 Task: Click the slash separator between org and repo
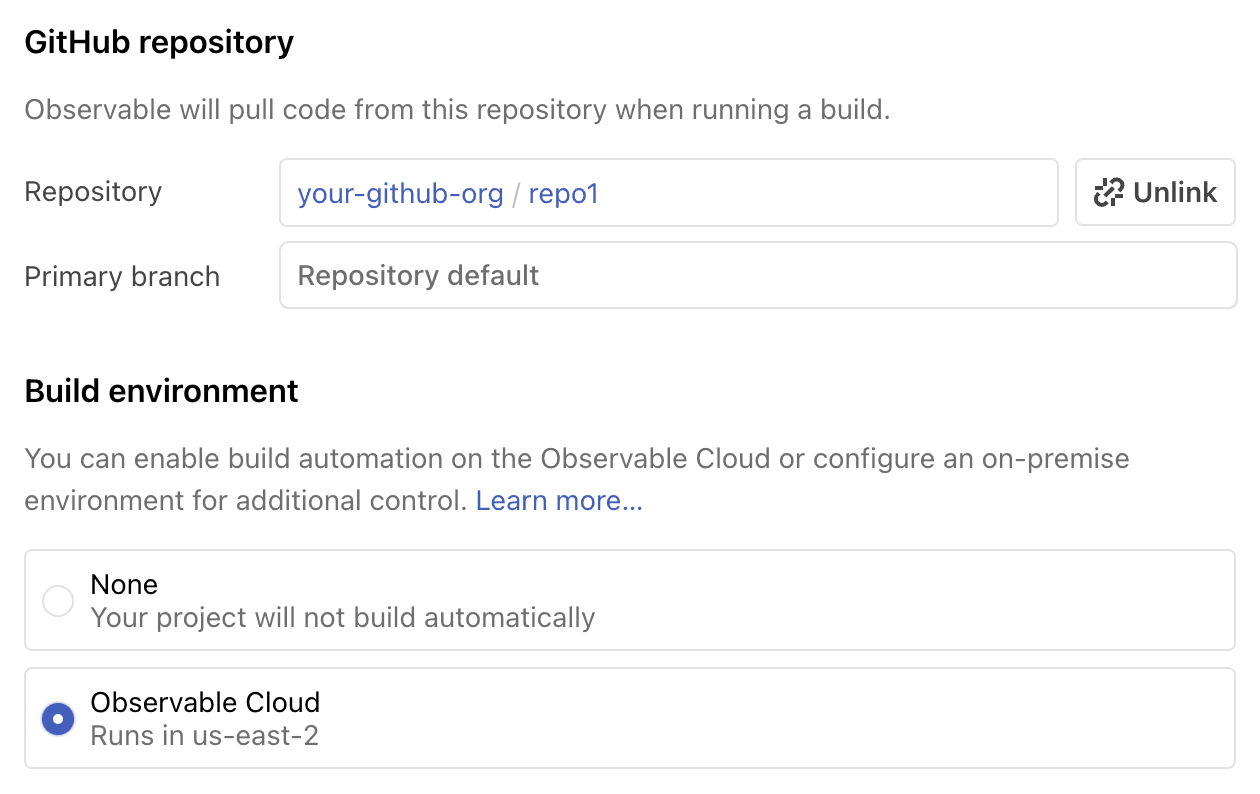pyautogui.click(x=516, y=194)
